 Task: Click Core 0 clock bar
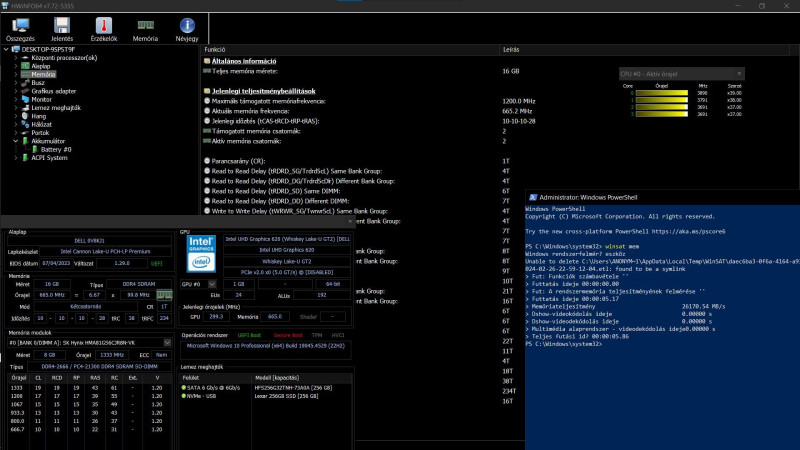(x=662, y=93)
